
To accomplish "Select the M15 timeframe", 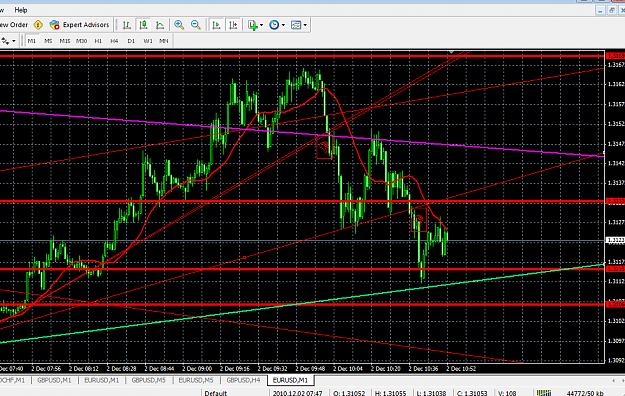I will [x=65, y=41].
